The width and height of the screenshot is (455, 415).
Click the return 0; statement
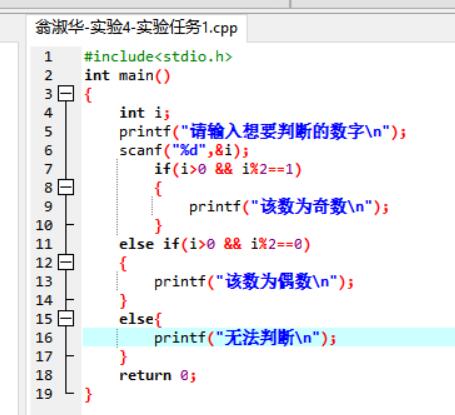pyautogui.click(x=158, y=376)
